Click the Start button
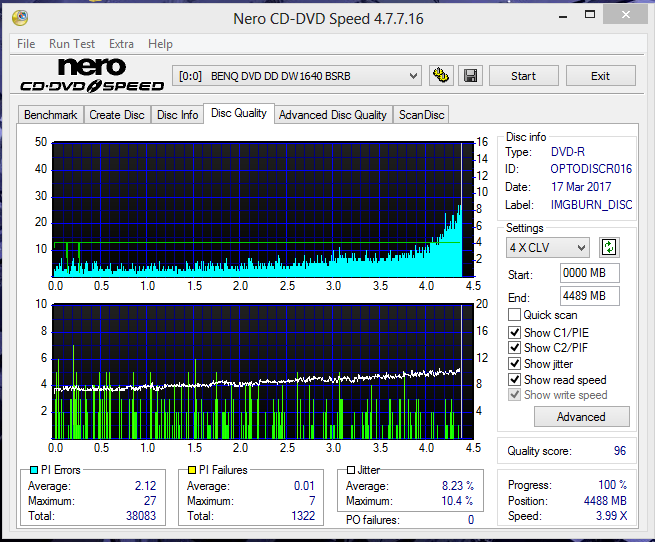655x542 pixels. point(523,76)
